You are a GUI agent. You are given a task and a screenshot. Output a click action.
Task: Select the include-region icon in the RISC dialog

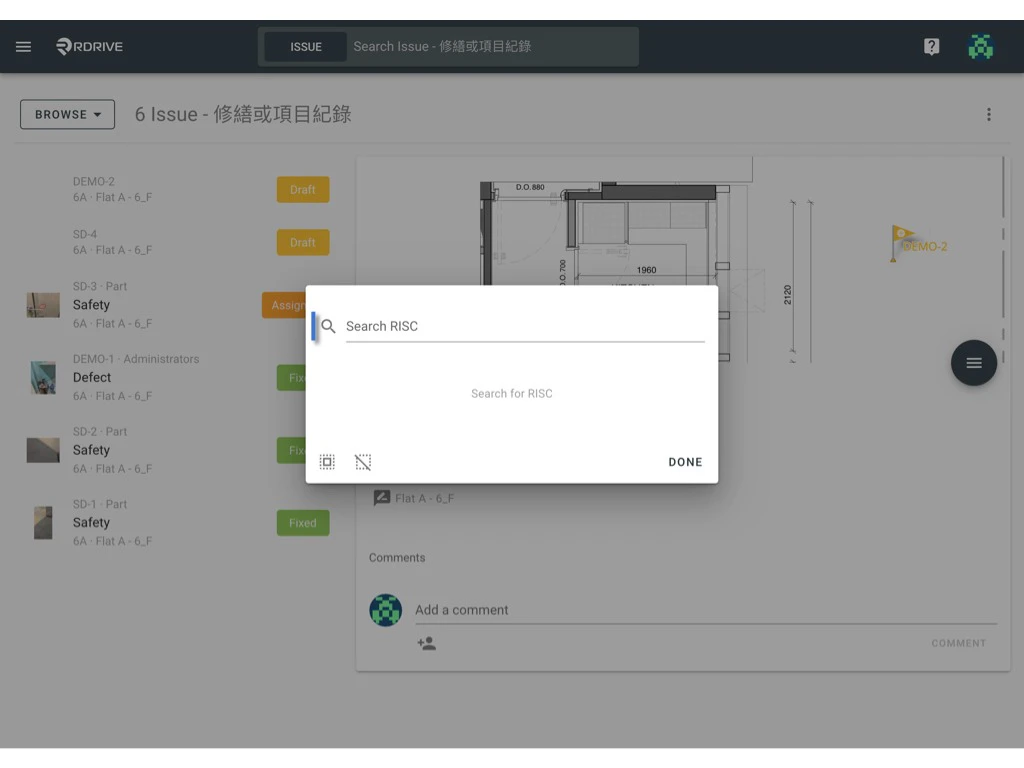[x=327, y=461]
